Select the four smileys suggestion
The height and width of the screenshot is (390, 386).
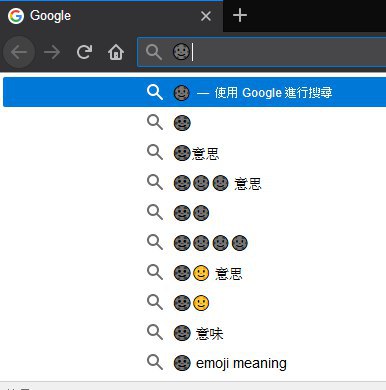tap(194, 243)
